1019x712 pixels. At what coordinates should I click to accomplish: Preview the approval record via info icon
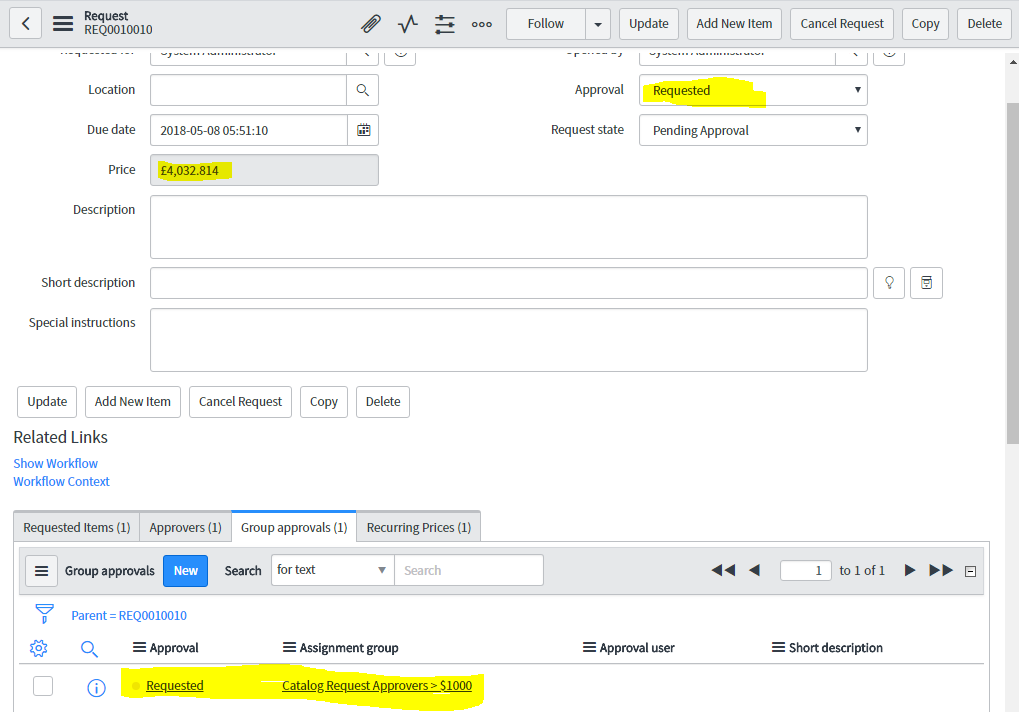(x=95, y=687)
